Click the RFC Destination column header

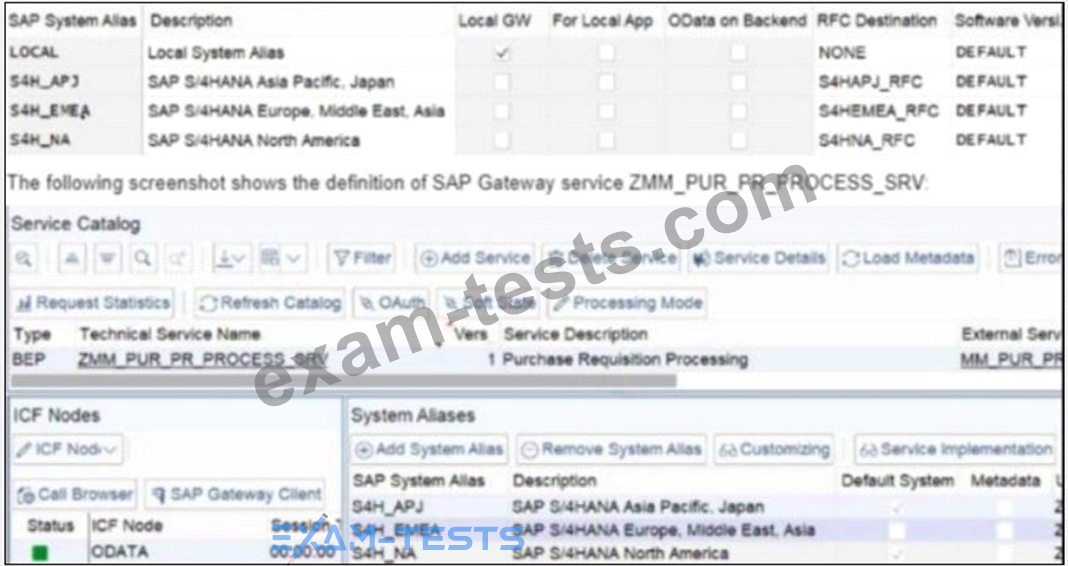[877, 21]
